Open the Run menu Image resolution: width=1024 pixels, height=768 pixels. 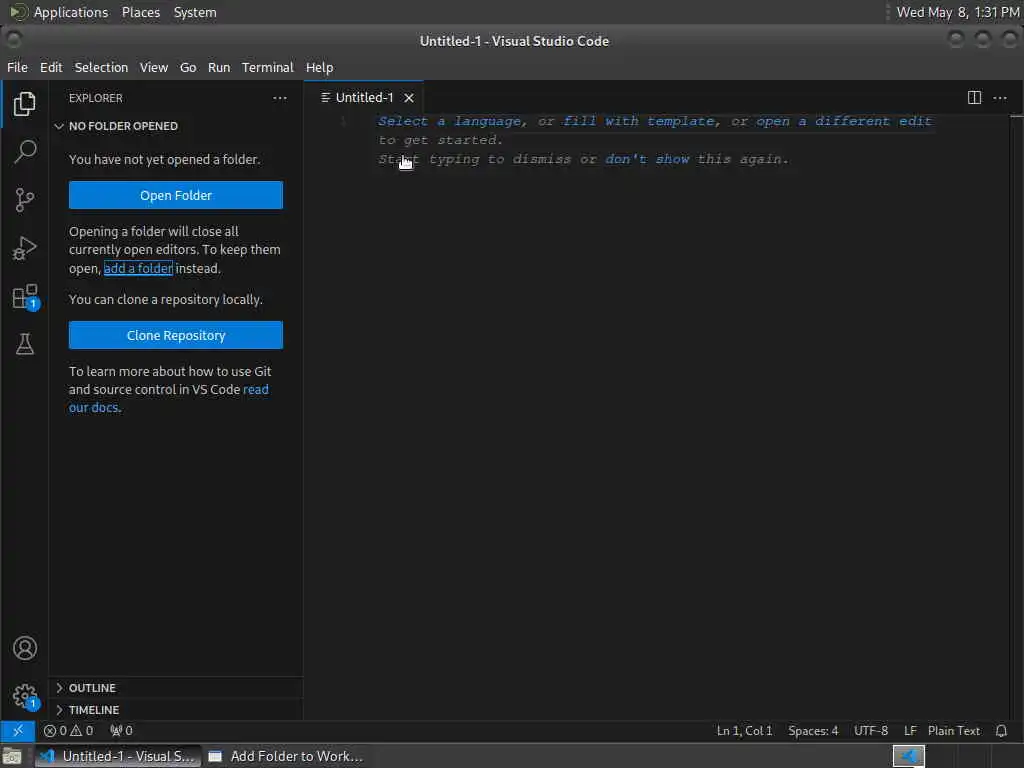(219, 67)
